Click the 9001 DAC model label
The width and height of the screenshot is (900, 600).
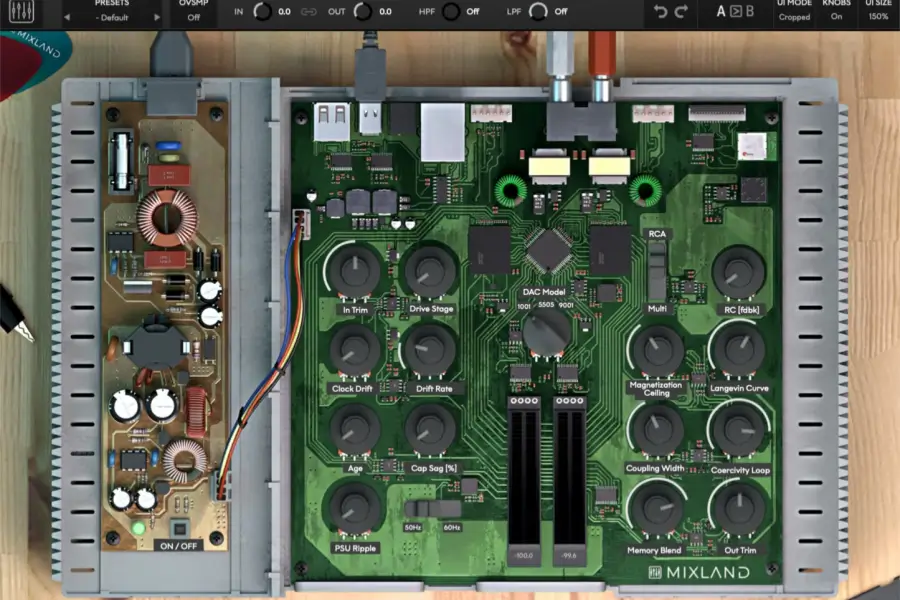click(567, 305)
